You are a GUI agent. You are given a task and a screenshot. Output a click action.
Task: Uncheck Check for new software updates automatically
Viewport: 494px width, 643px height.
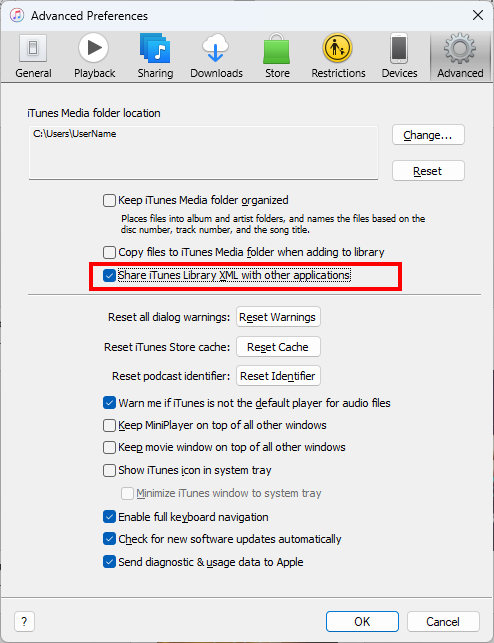click(x=109, y=539)
